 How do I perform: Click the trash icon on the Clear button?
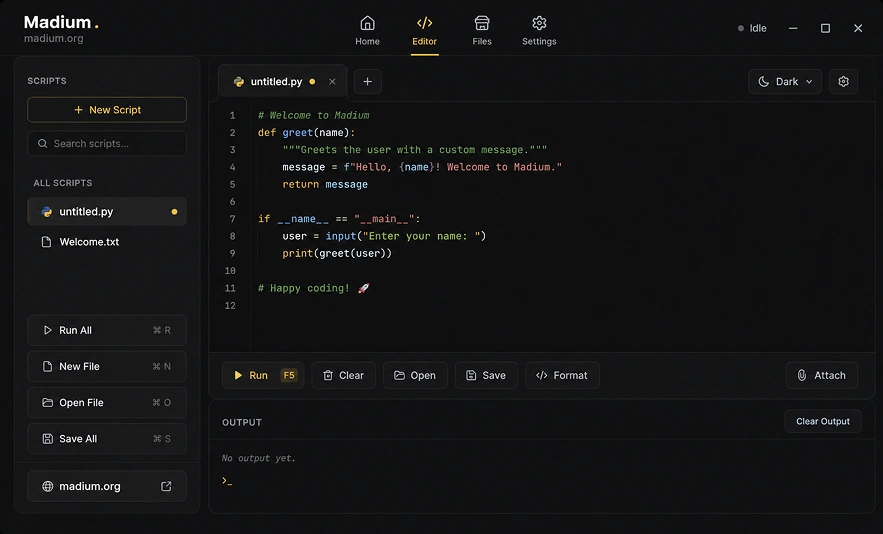coord(328,375)
